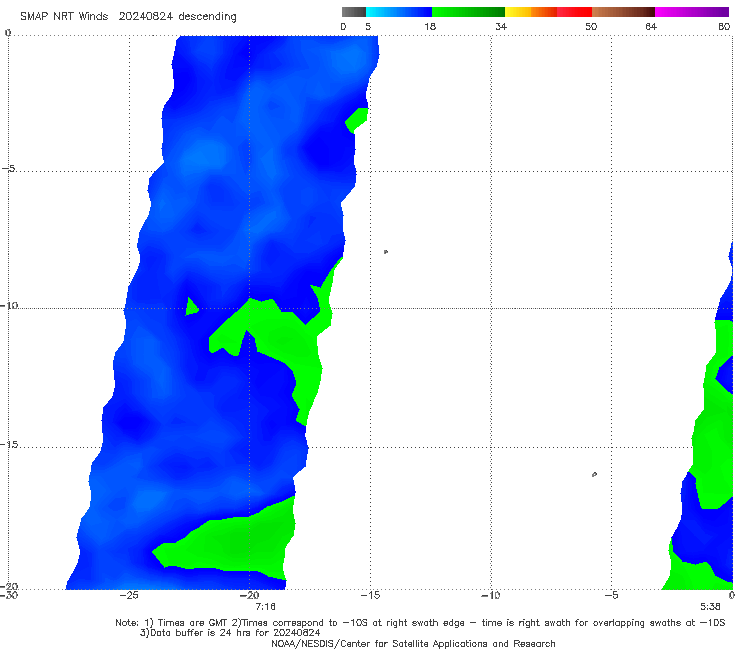
Task: Click the colorbar label '5'
Action: 368,26
